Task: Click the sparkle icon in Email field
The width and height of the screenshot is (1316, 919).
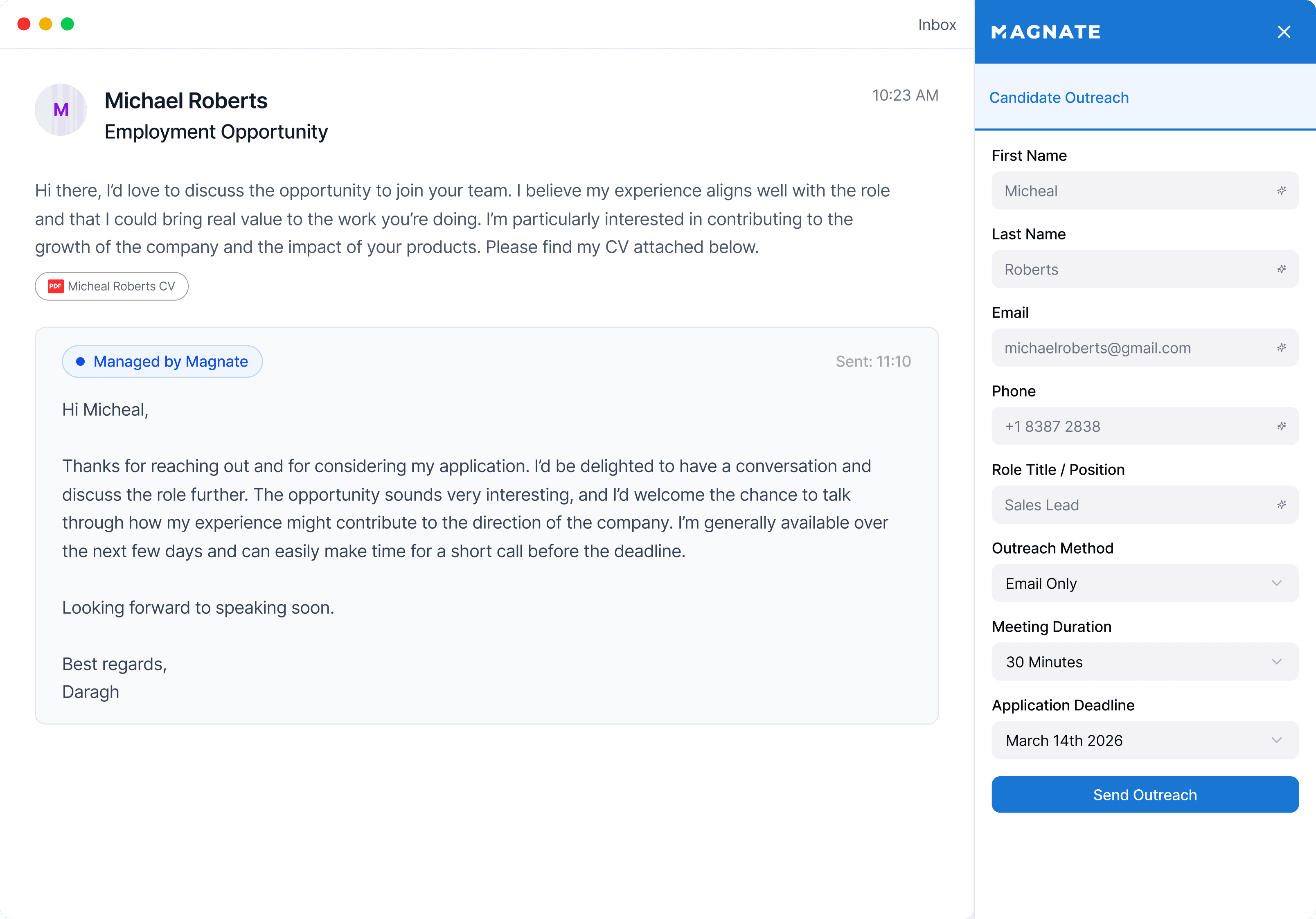Action: tap(1282, 347)
